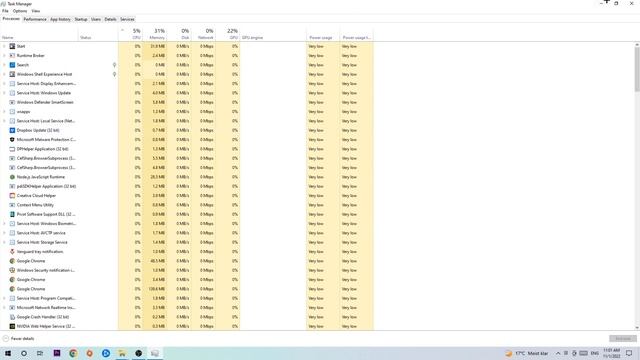Open Windows Start menu on taskbar
The height and width of the screenshot is (360, 640).
point(8,353)
